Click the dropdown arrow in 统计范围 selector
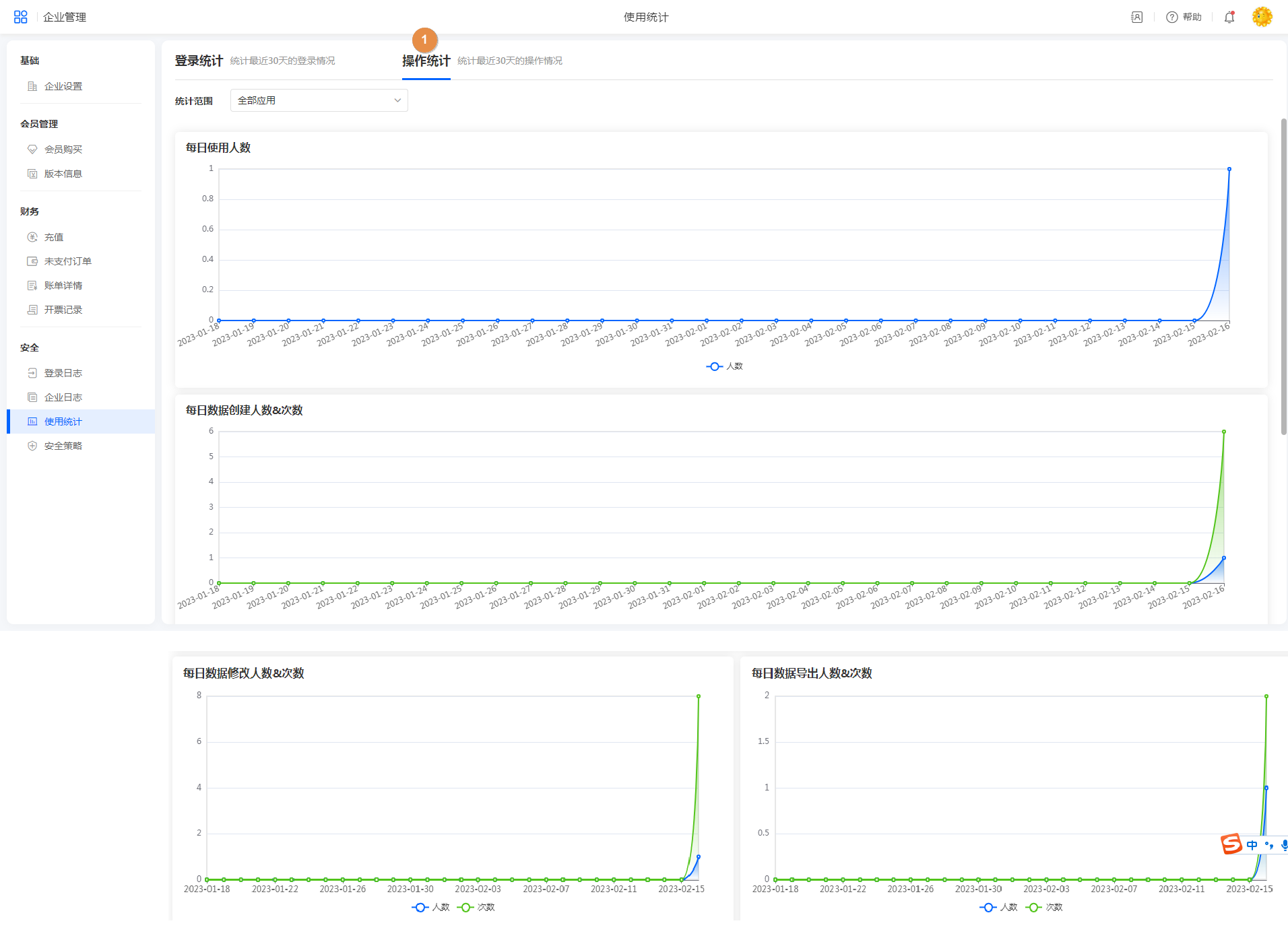 tap(397, 100)
